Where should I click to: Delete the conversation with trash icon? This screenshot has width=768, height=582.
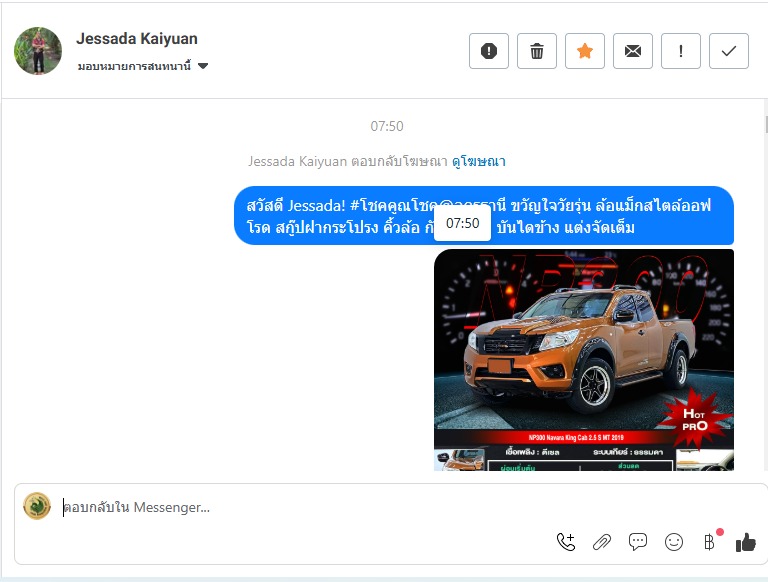tap(537, 51)
